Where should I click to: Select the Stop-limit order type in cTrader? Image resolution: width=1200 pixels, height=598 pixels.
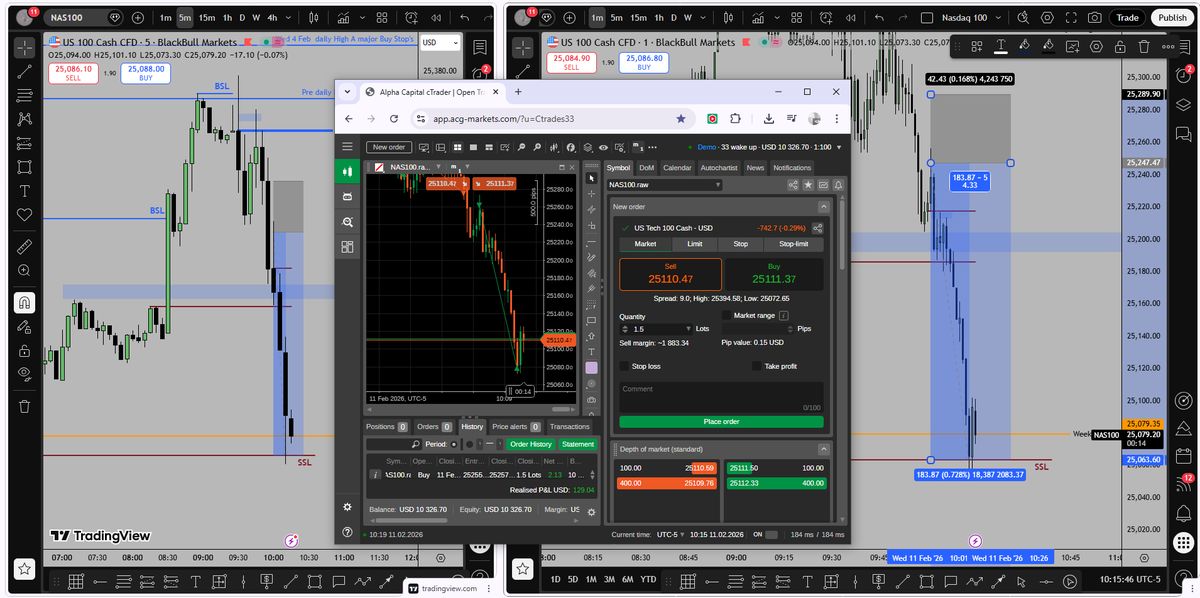(794, 244)
